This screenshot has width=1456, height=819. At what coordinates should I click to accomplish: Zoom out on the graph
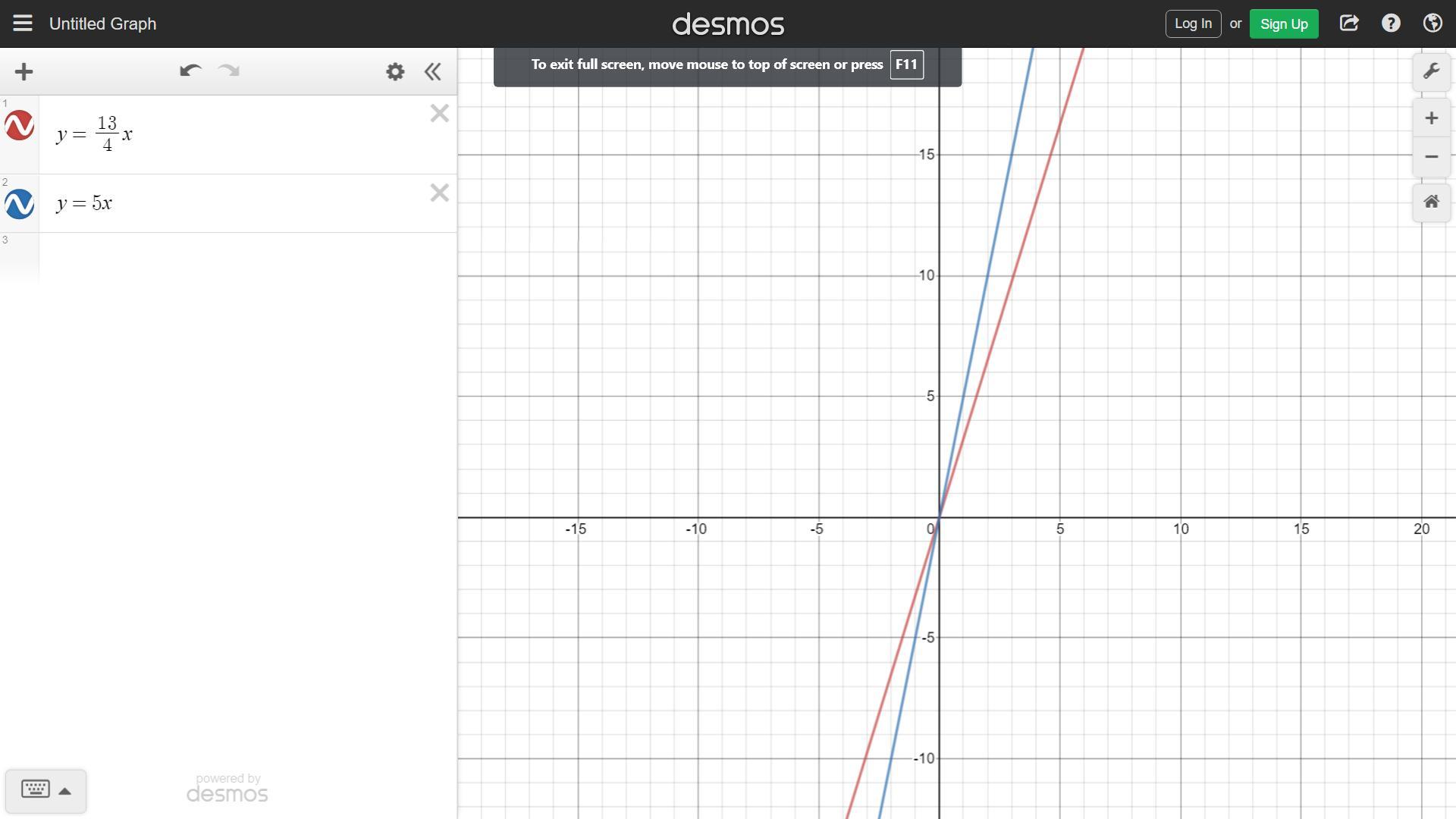pyautogui.click(x=1431, y=157)
